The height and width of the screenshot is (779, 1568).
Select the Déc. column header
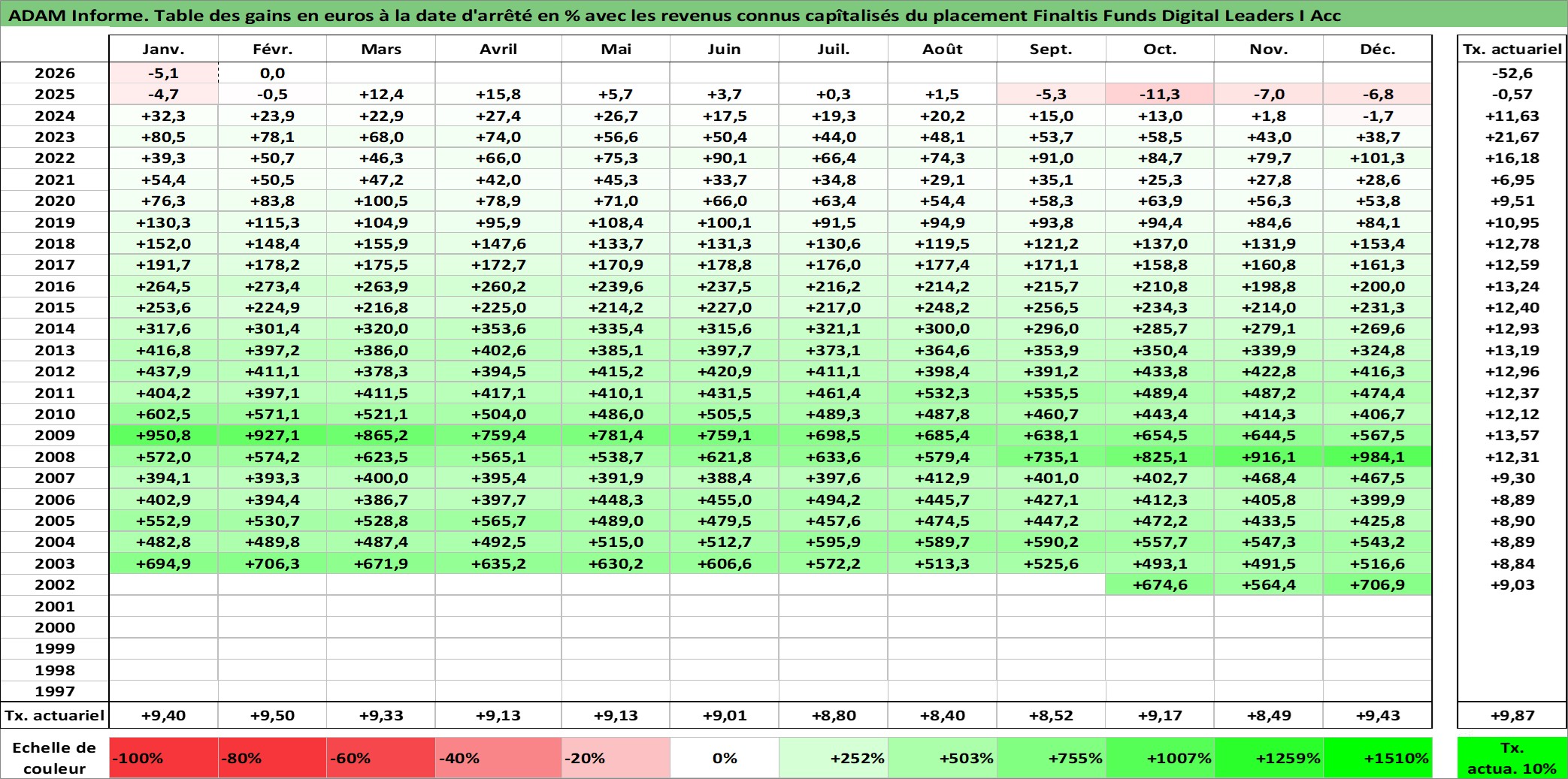(x=1377, y=49)
